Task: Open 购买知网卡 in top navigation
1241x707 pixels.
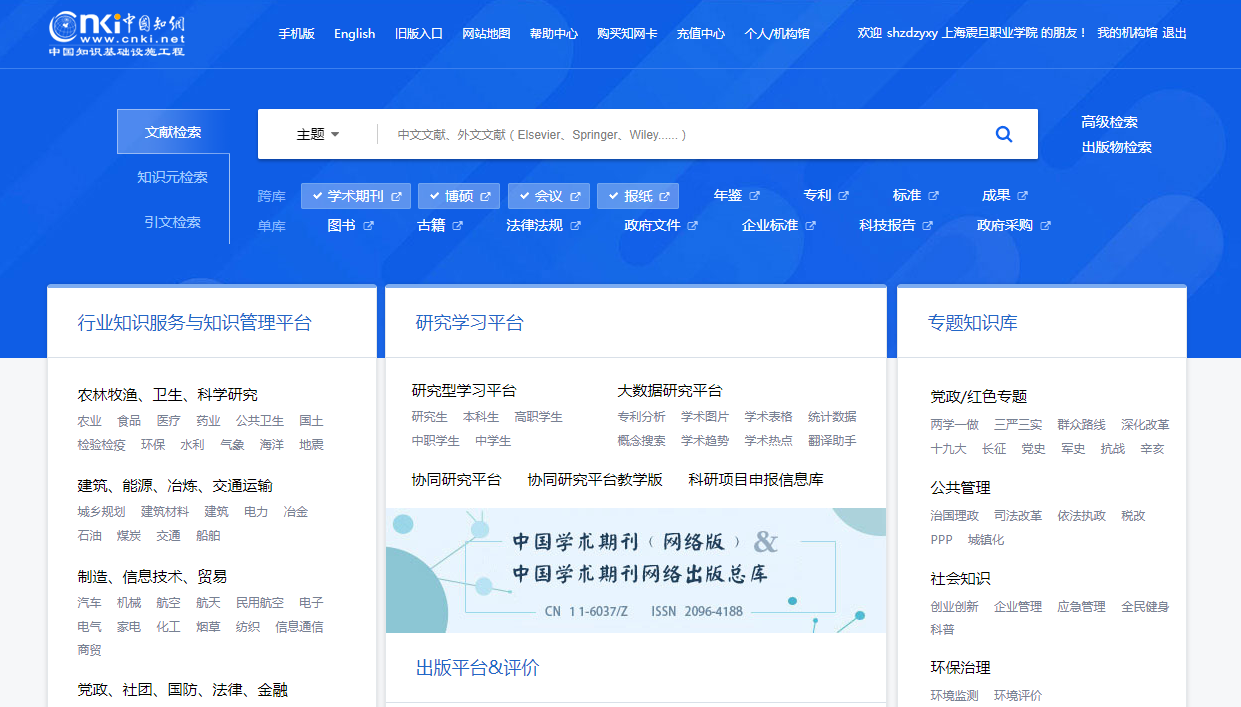Action: [627, 33]
